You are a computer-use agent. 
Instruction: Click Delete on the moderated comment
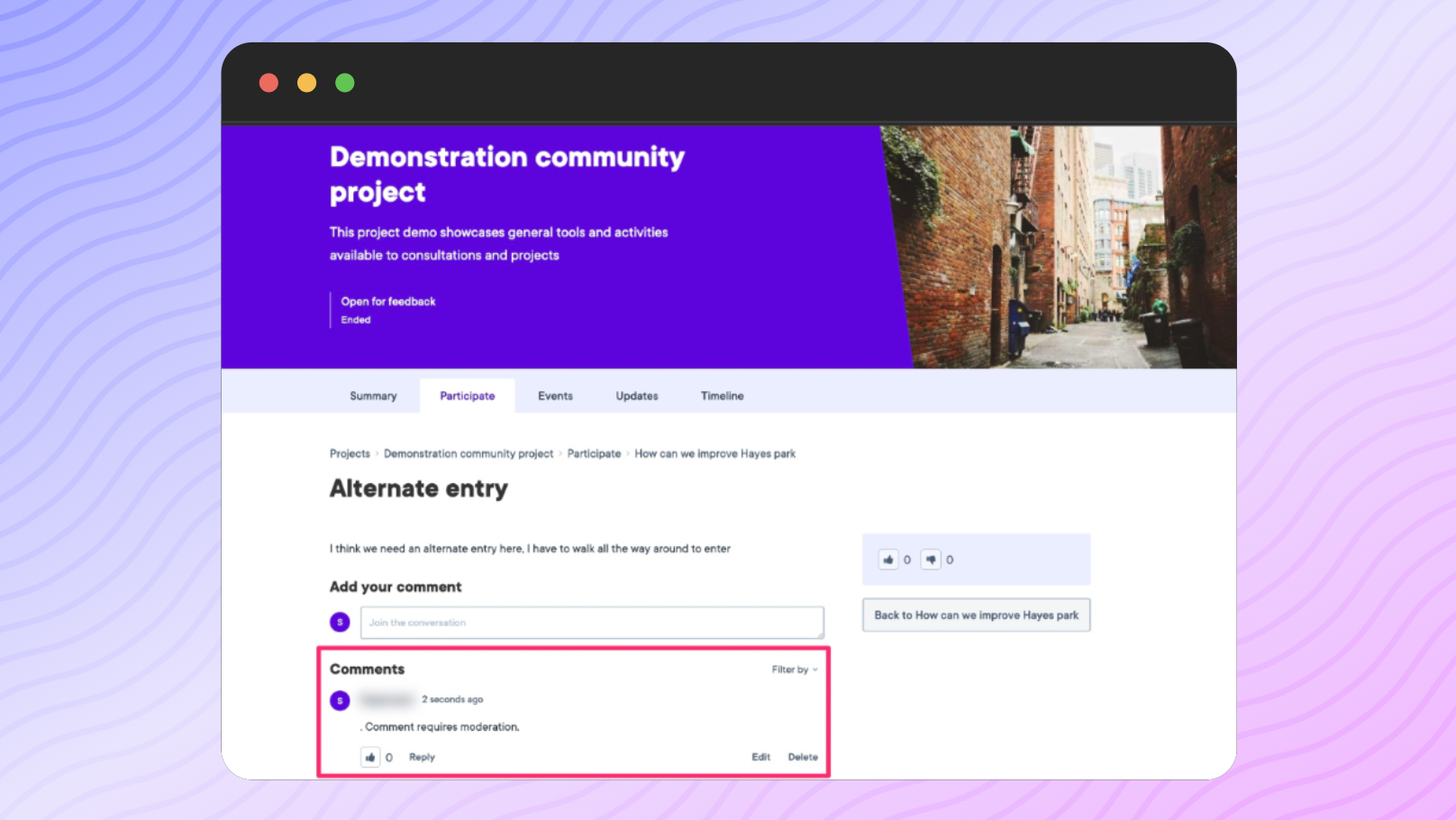pos(802,757)
